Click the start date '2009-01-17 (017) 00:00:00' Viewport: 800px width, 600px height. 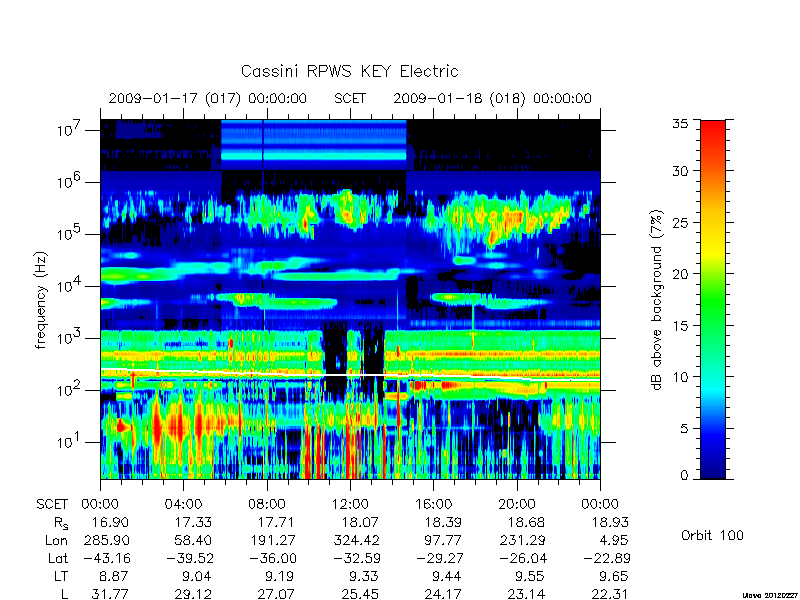[x=208, y=98]
